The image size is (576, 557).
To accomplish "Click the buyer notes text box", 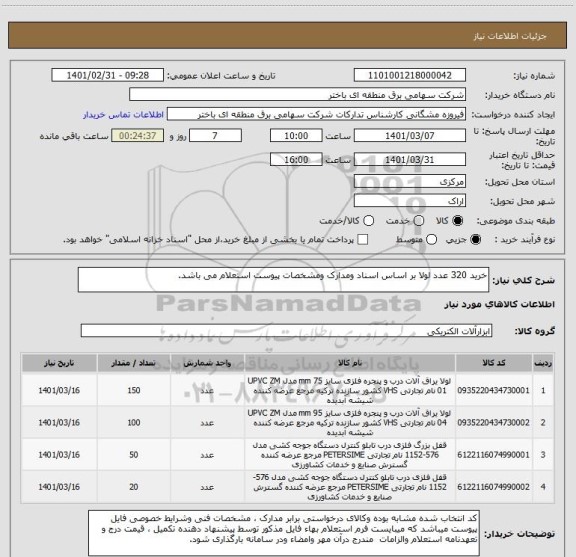I will [x=284, y=533].
